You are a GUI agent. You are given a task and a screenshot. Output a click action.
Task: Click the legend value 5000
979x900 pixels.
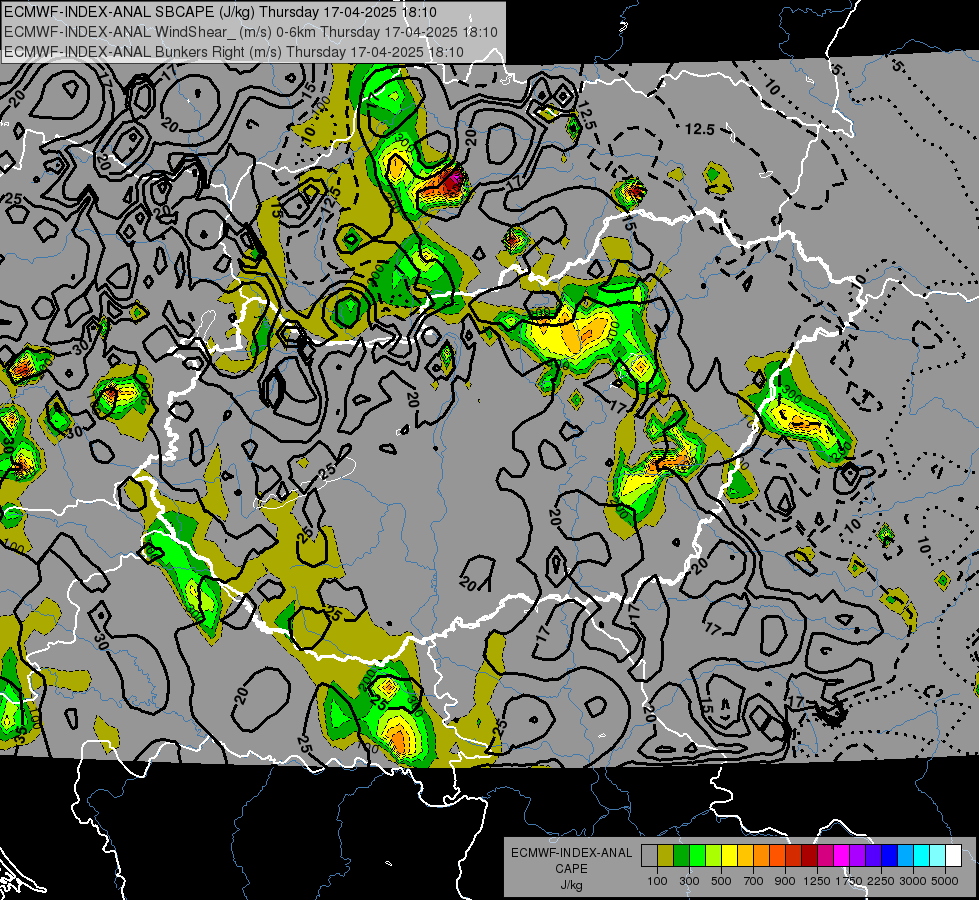tap(945, 881)
